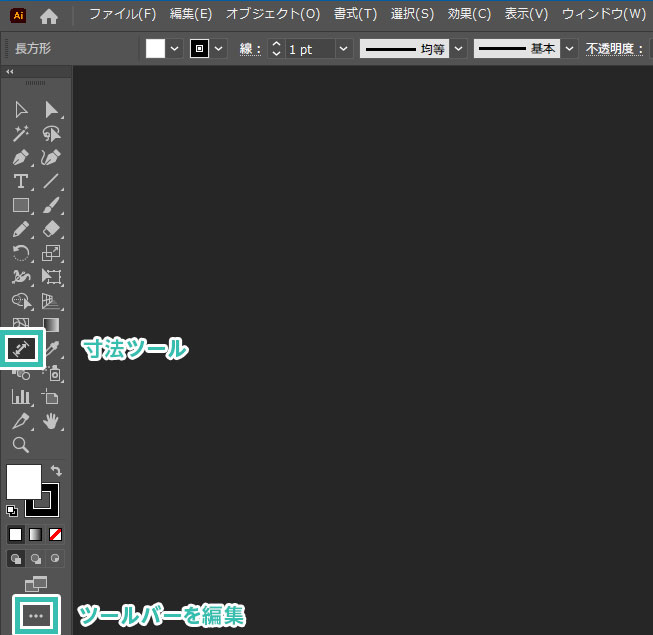Open ウィンドウ(W) menu
This screenshot has width=653, height=635.
(x=604, y=15)
